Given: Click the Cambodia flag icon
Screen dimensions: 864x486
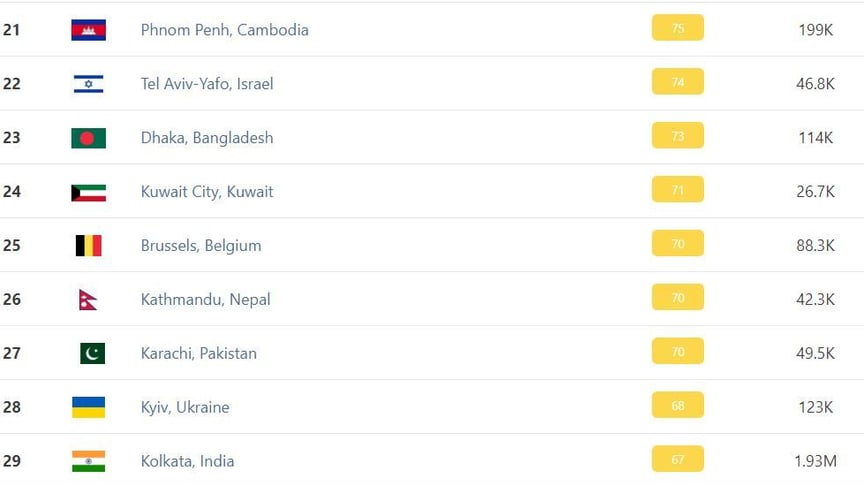Looking at the screenshot, I should 88,30.
